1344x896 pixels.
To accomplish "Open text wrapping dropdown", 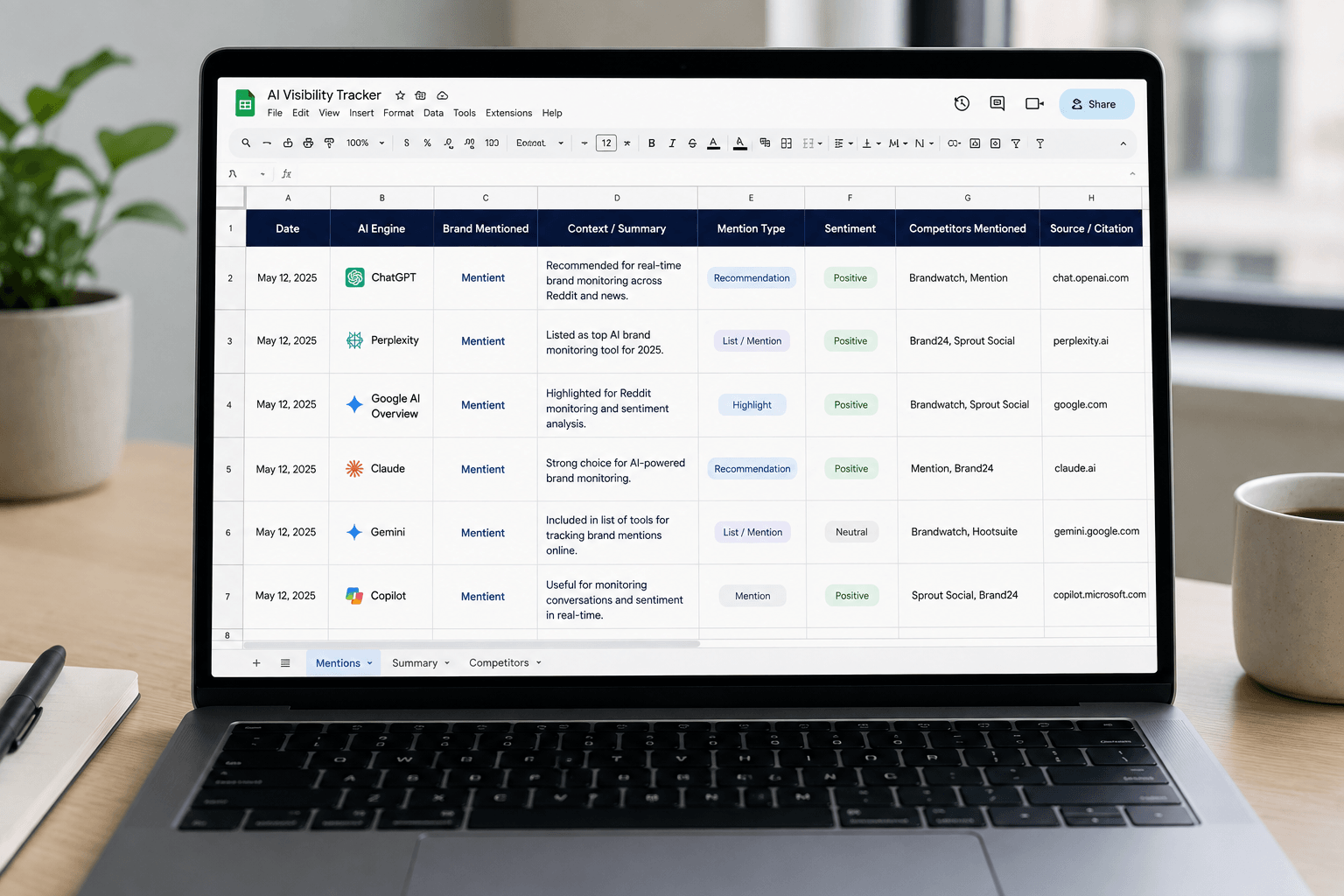I will (x=898, y=143).
